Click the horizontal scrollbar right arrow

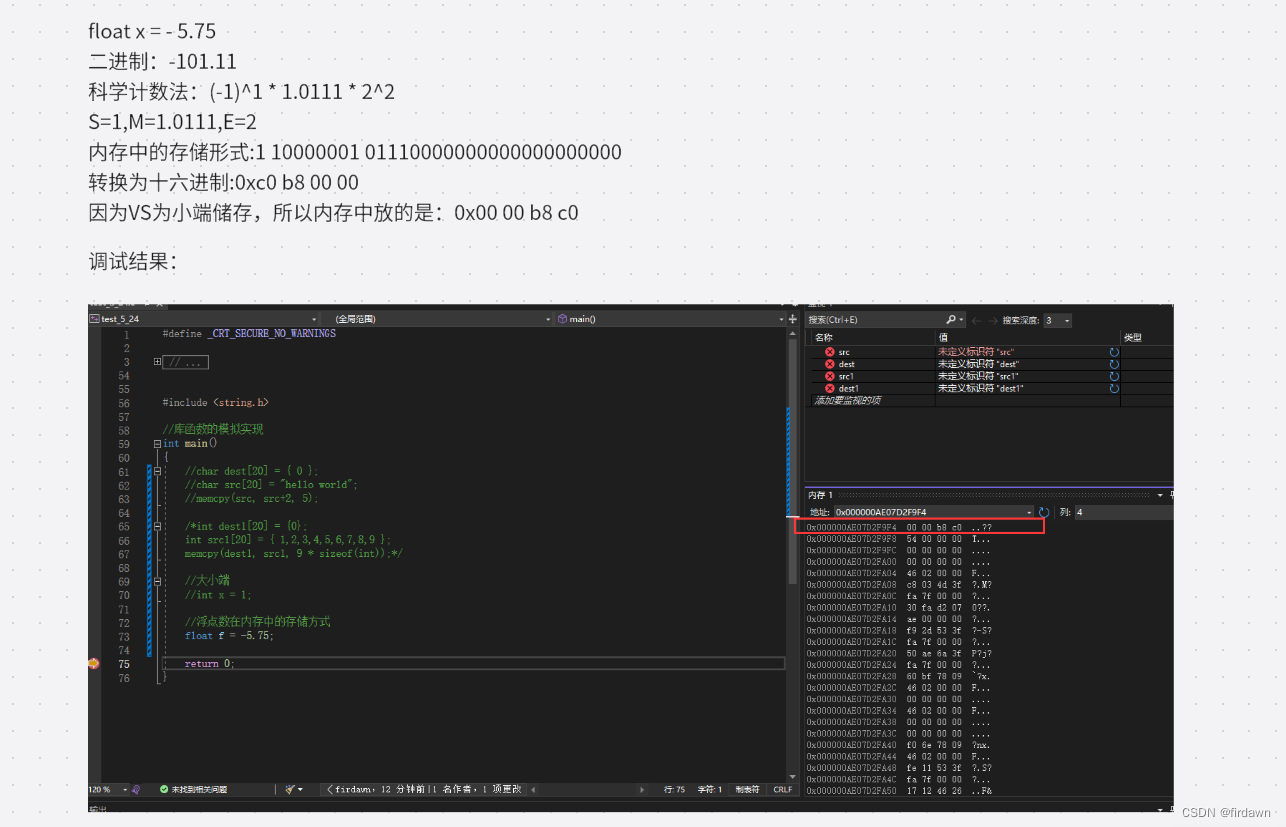(643, 789)
